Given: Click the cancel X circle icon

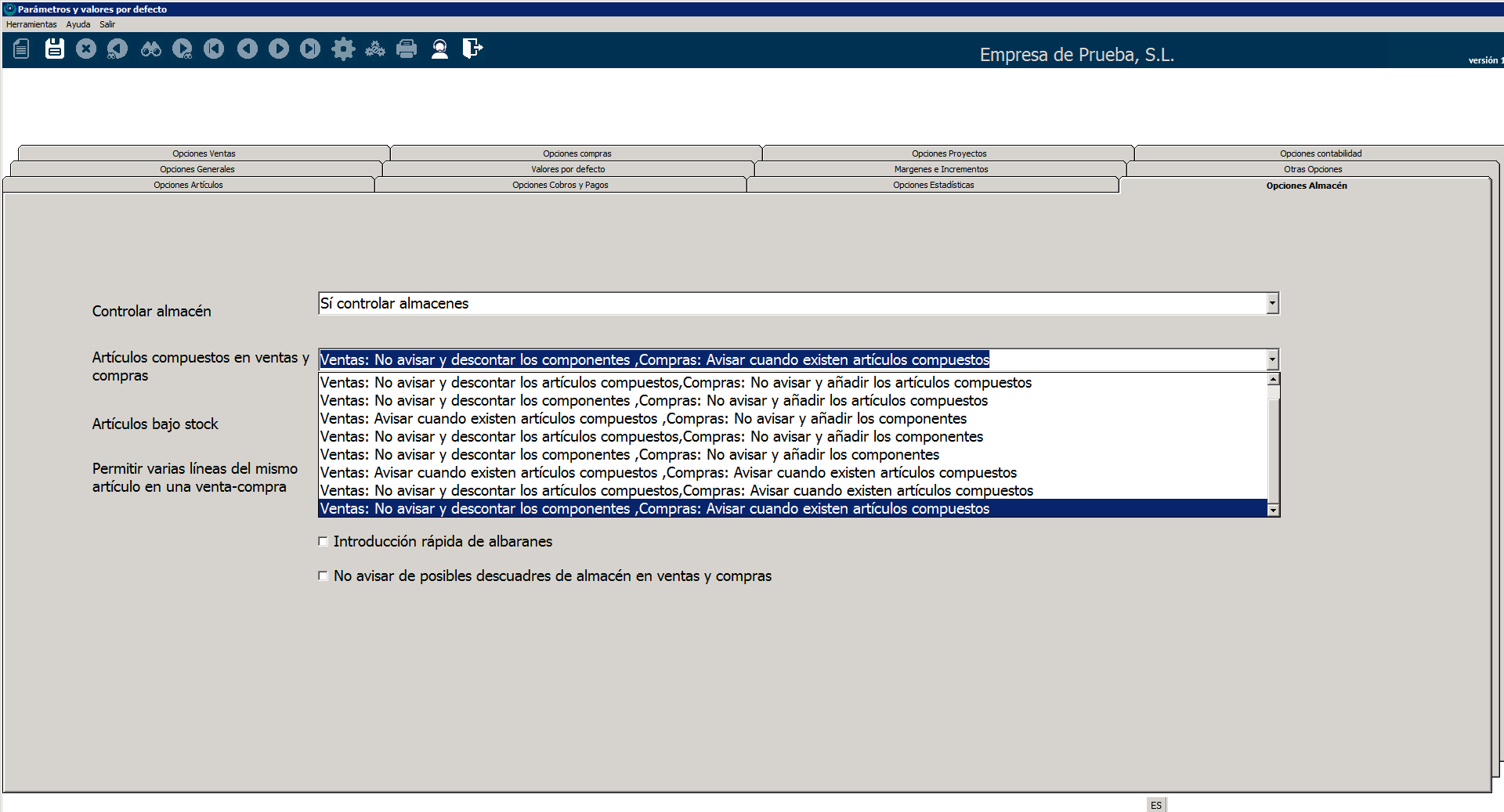Looking at the screenshot, I should [86, 49].
